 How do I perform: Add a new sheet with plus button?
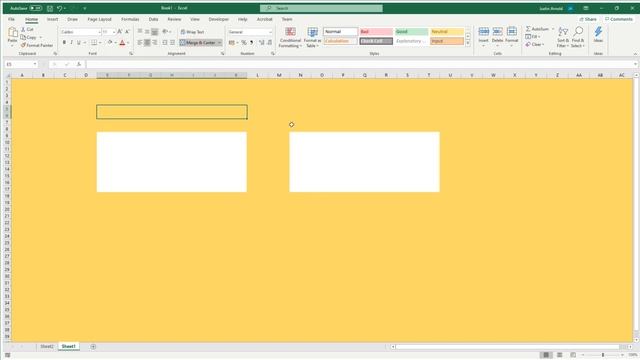[x=93, y=347]
